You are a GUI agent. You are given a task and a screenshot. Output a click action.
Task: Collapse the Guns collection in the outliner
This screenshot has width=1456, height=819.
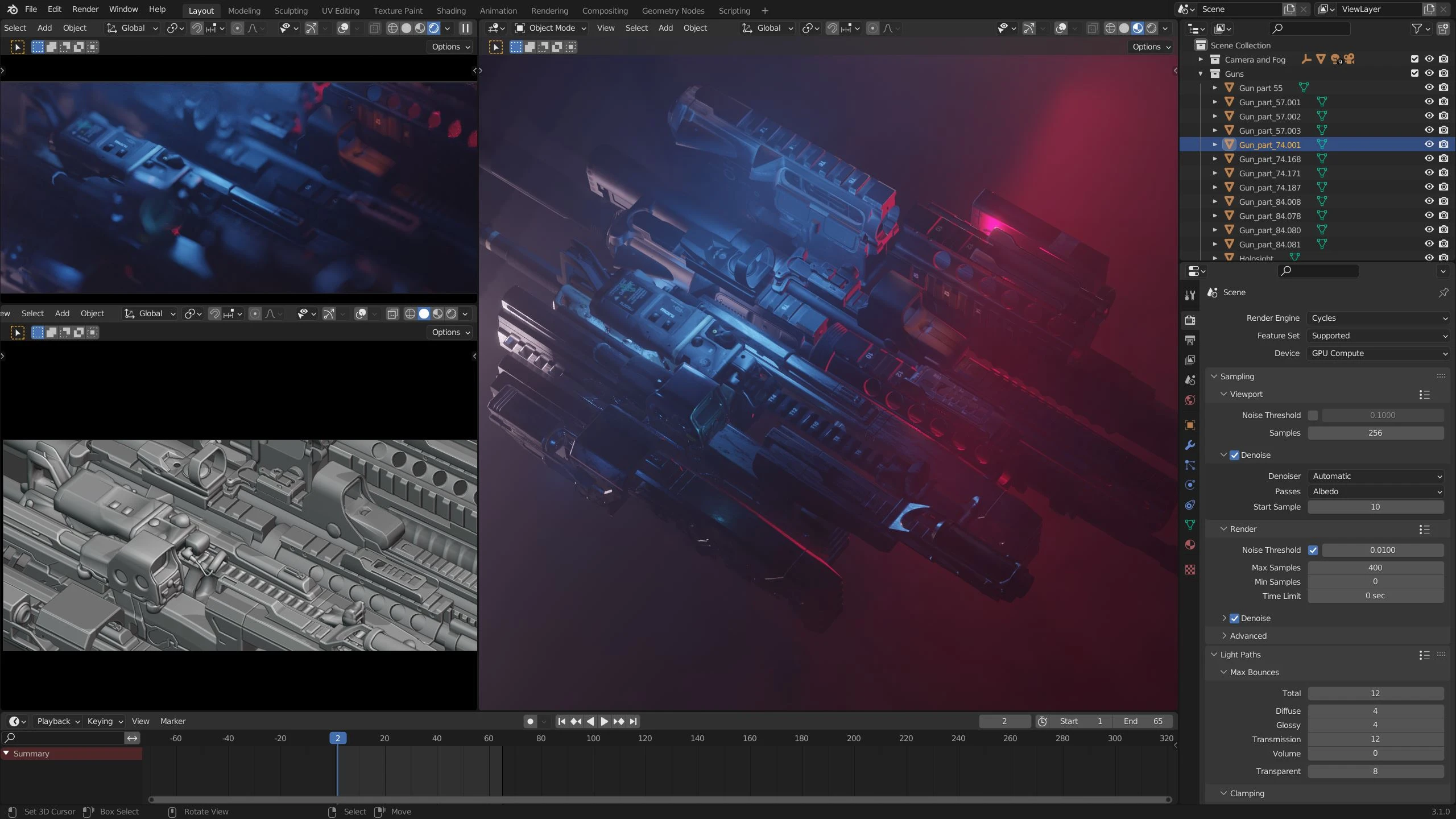tap(1199, 73)
